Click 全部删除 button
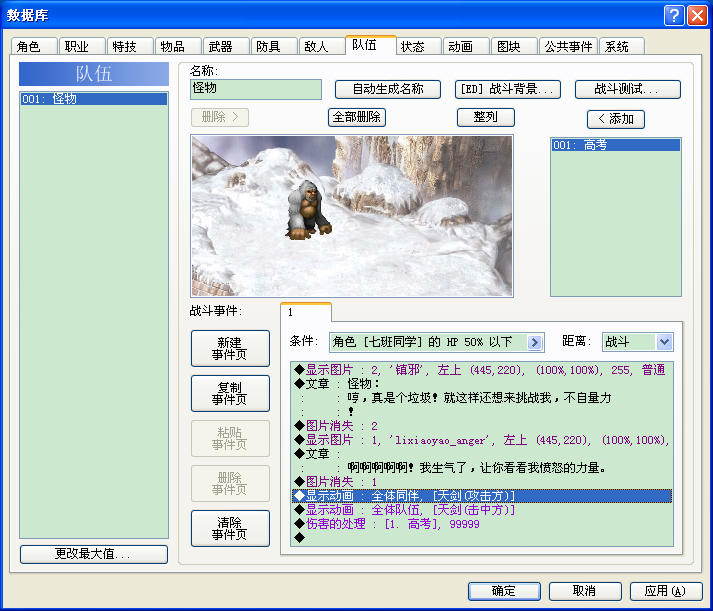Screen dimensions: 713x611 coord(357,117)
